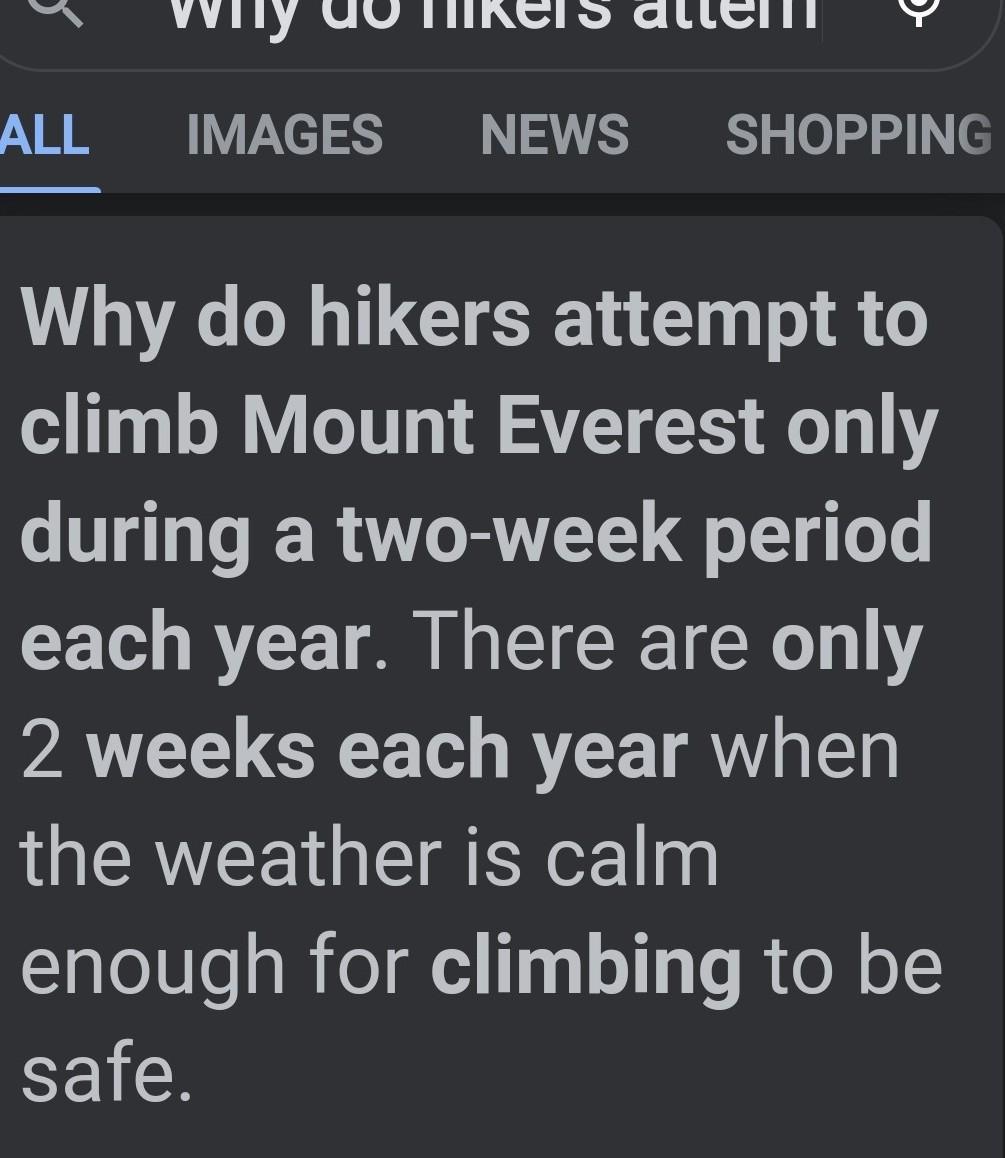Click the bold 'Why do hikers attempt to' line
The image size is (1005, 1158).
[x=474, y=320]
